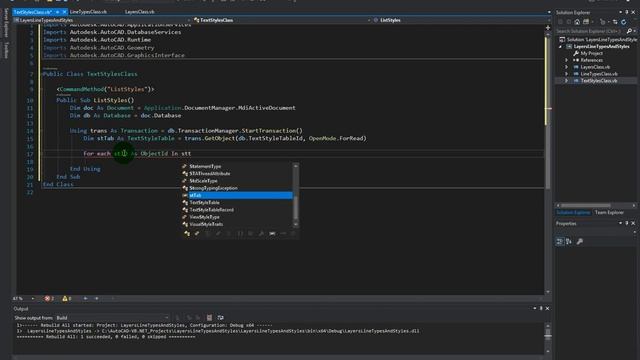Open the LayersLineTypesAndStyles project navigation dropdown
Screen dimensions: 640x360
(189, 20)
